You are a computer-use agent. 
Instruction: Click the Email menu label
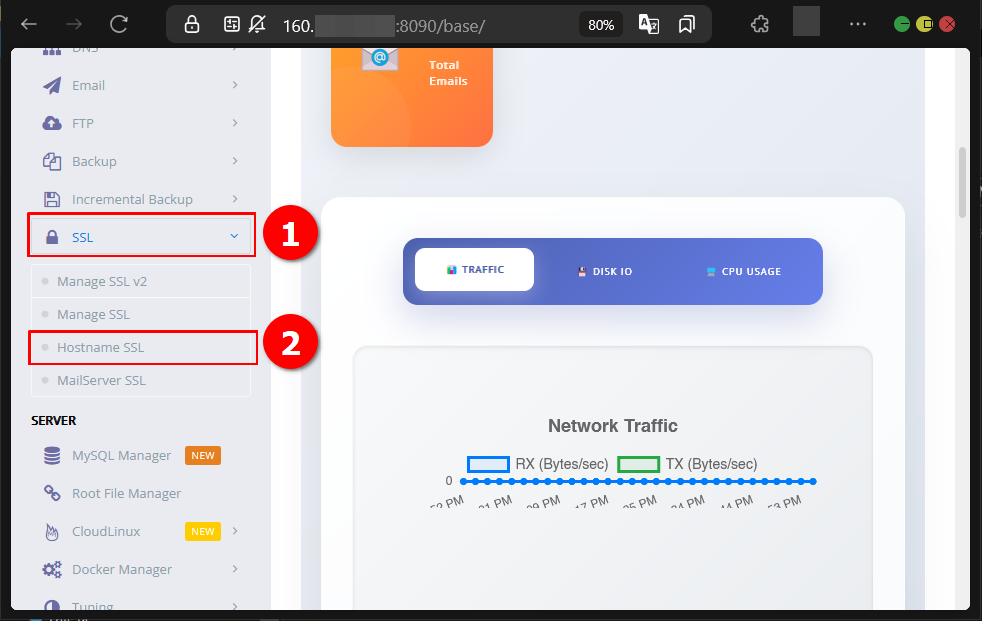click(88, 85)
